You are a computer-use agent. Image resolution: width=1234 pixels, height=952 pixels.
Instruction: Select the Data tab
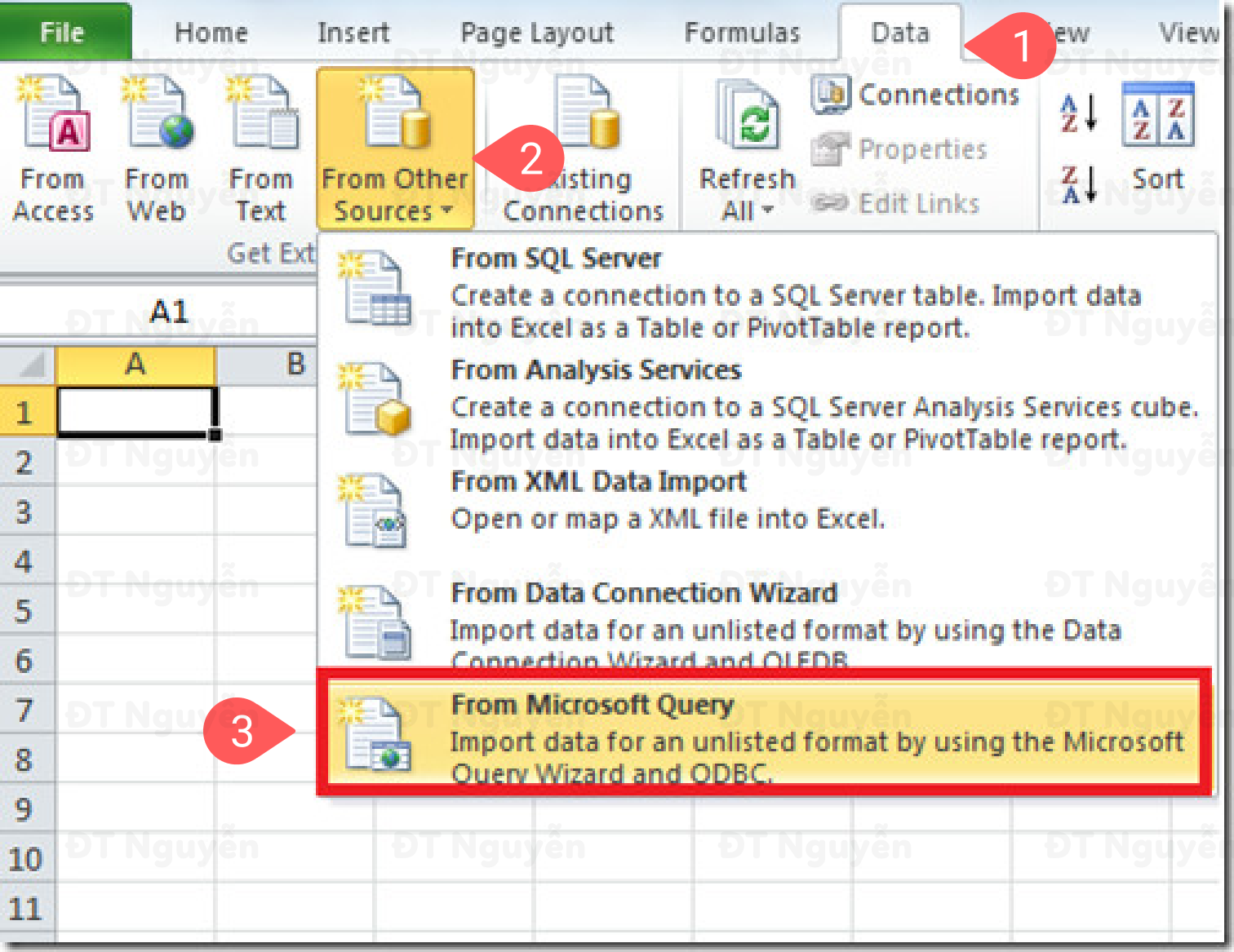point(900,33)
